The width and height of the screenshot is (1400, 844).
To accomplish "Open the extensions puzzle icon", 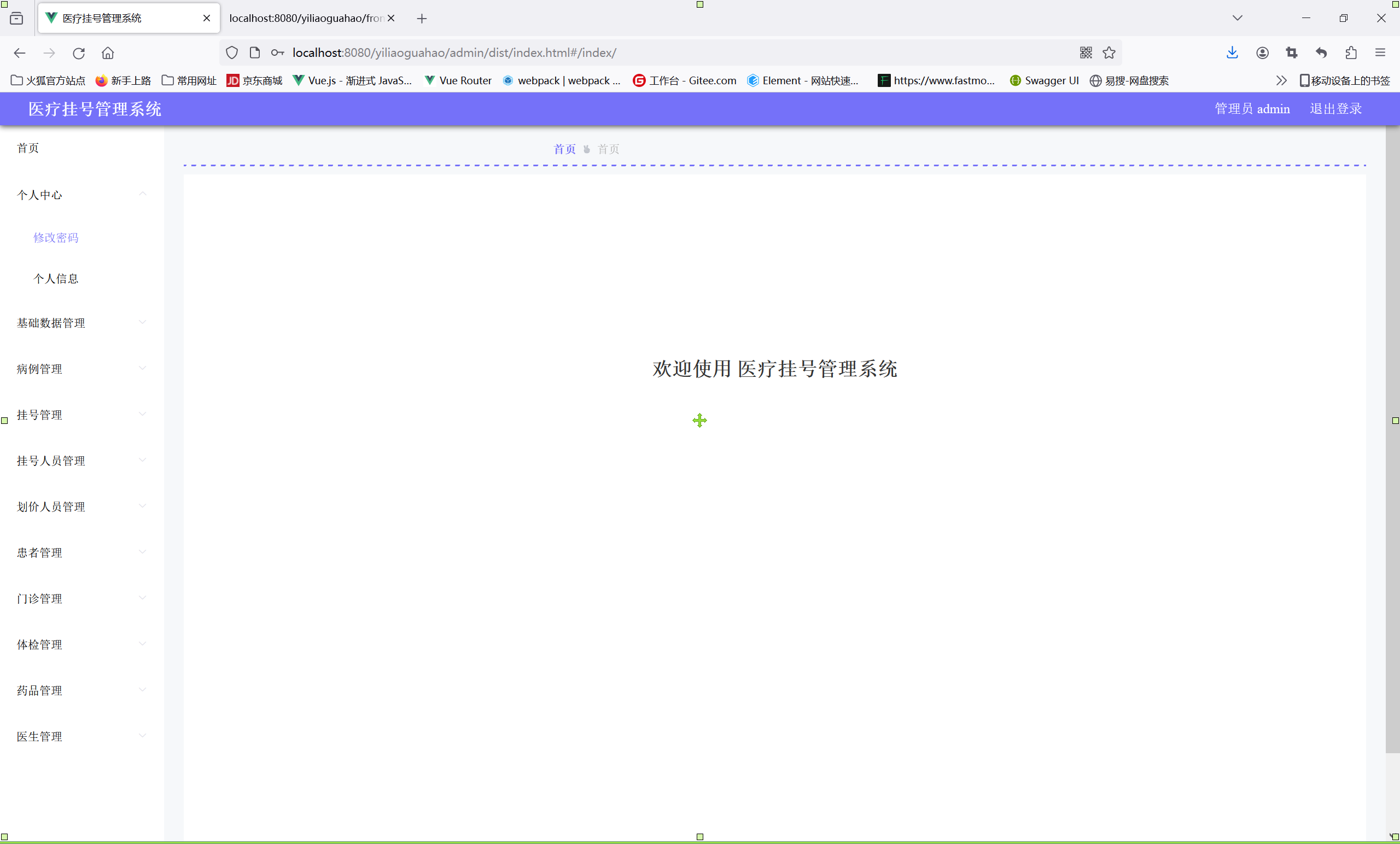I will click(x=1351, y=53).
